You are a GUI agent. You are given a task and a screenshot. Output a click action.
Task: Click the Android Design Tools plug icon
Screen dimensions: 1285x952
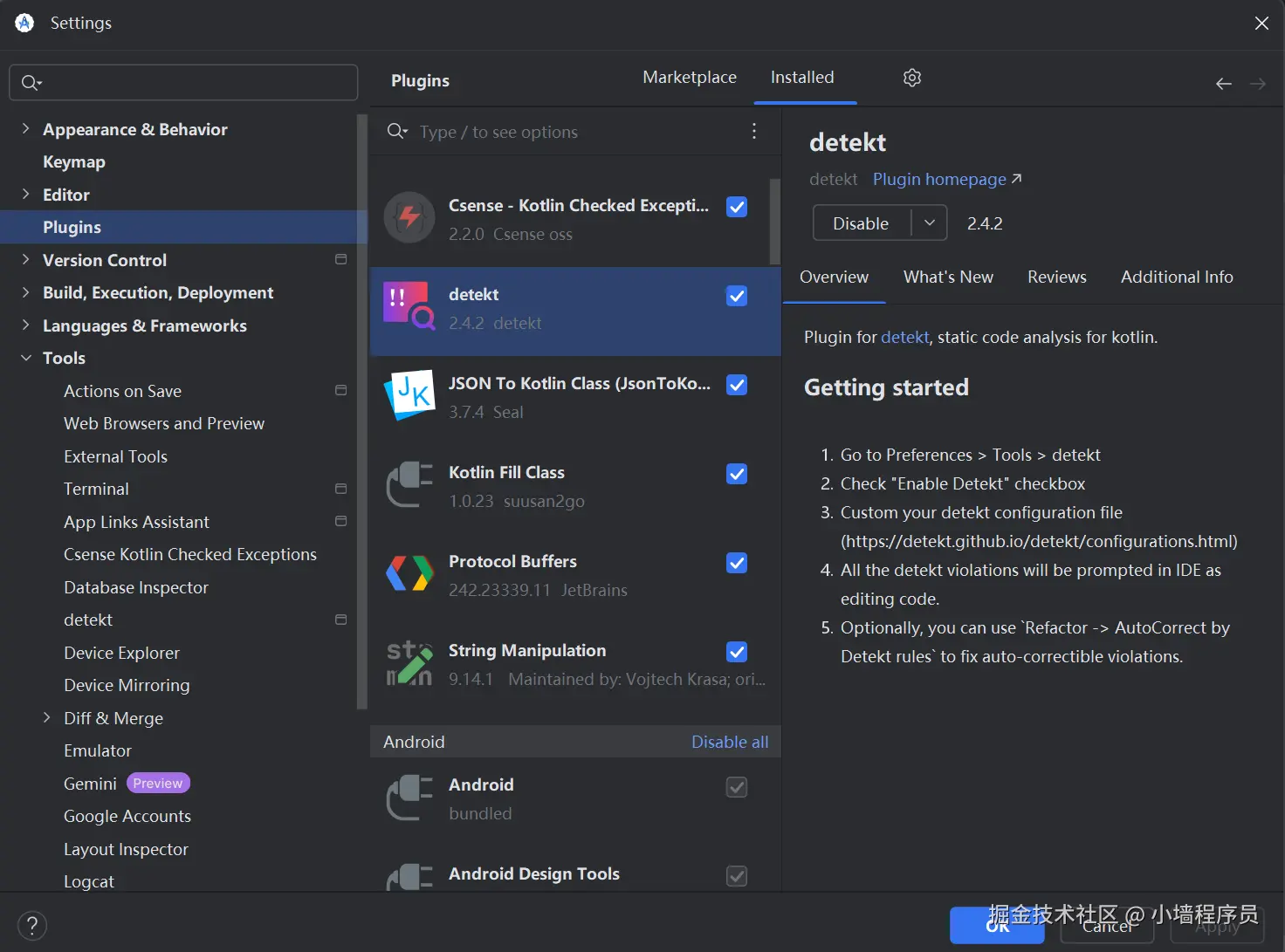409,877
